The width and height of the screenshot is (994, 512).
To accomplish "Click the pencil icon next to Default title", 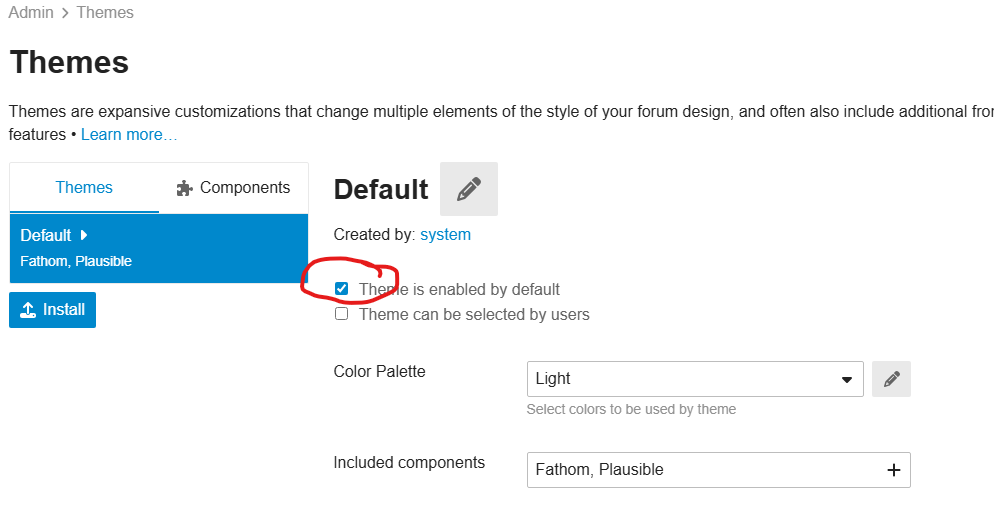I will [468, 189].
